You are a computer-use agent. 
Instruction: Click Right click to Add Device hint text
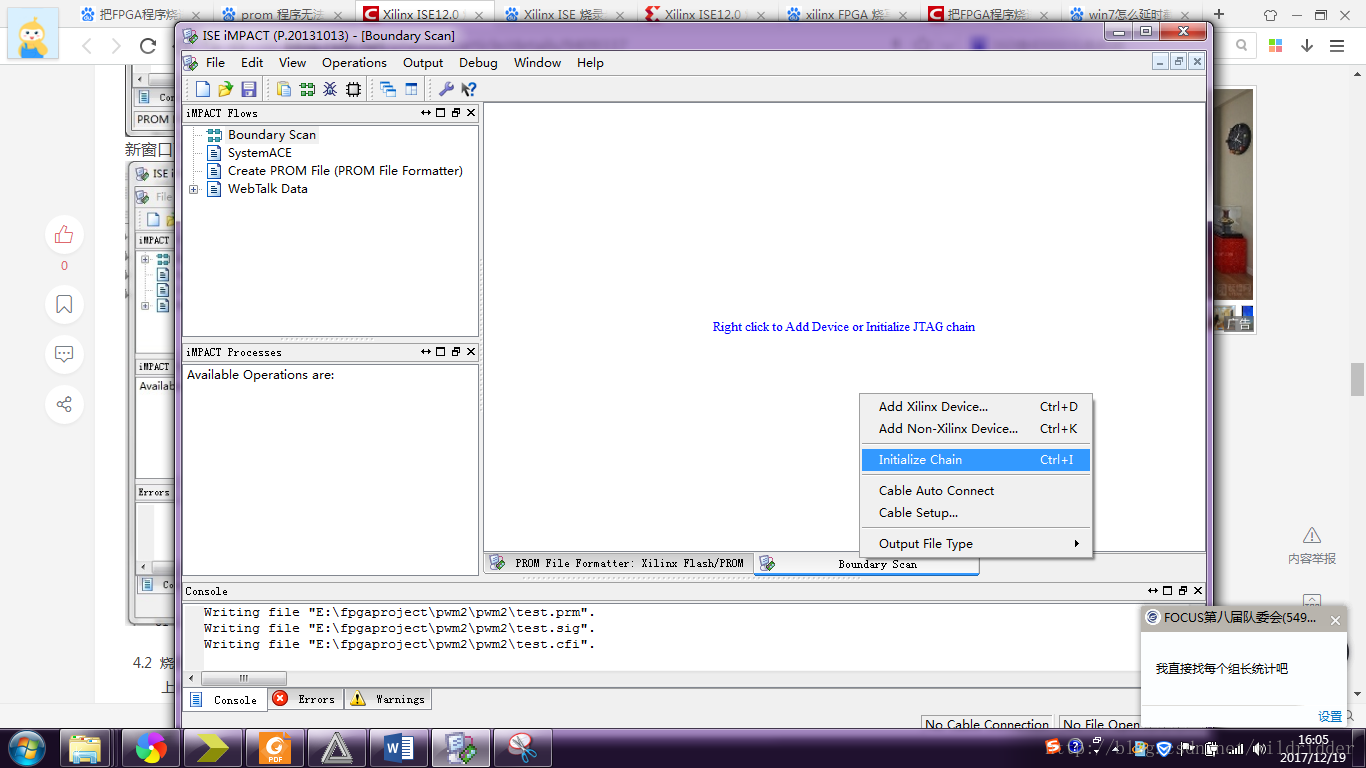point(844,327)
